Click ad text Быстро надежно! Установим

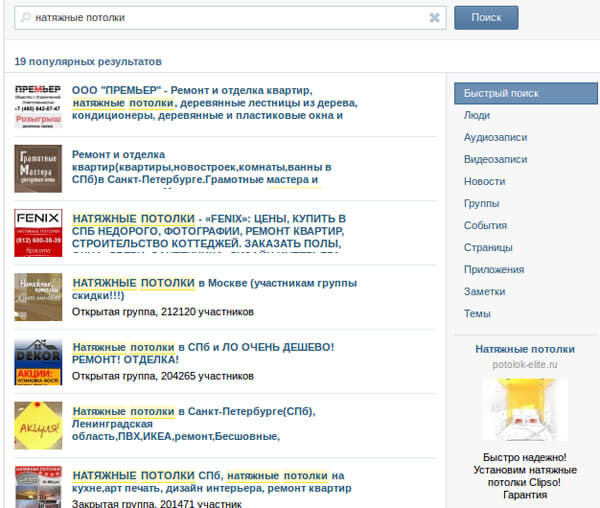(x=525, y=476)
